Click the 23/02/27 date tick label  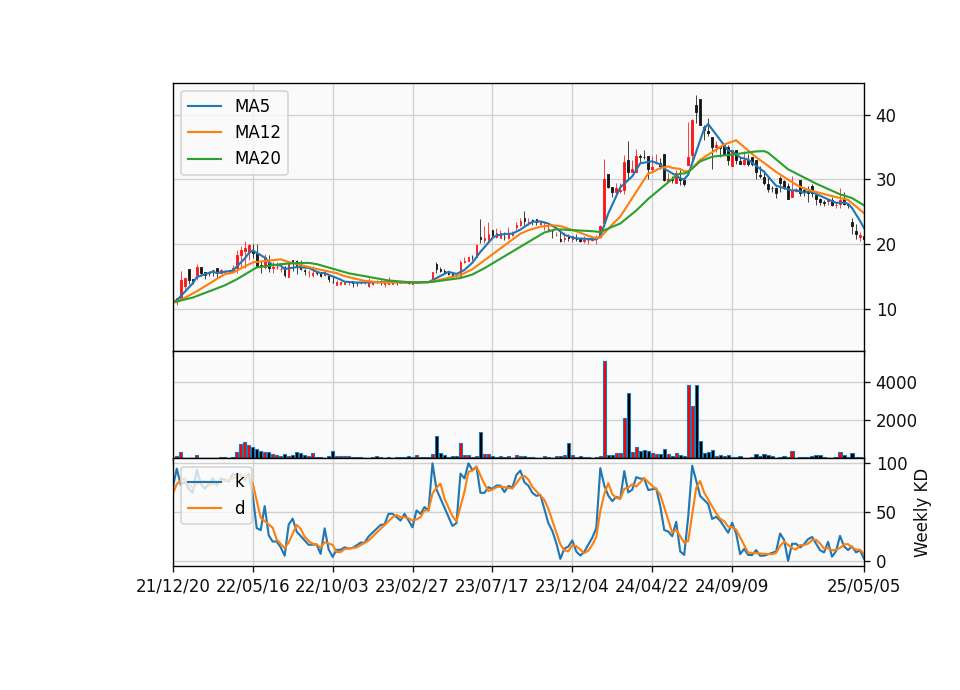412,586
